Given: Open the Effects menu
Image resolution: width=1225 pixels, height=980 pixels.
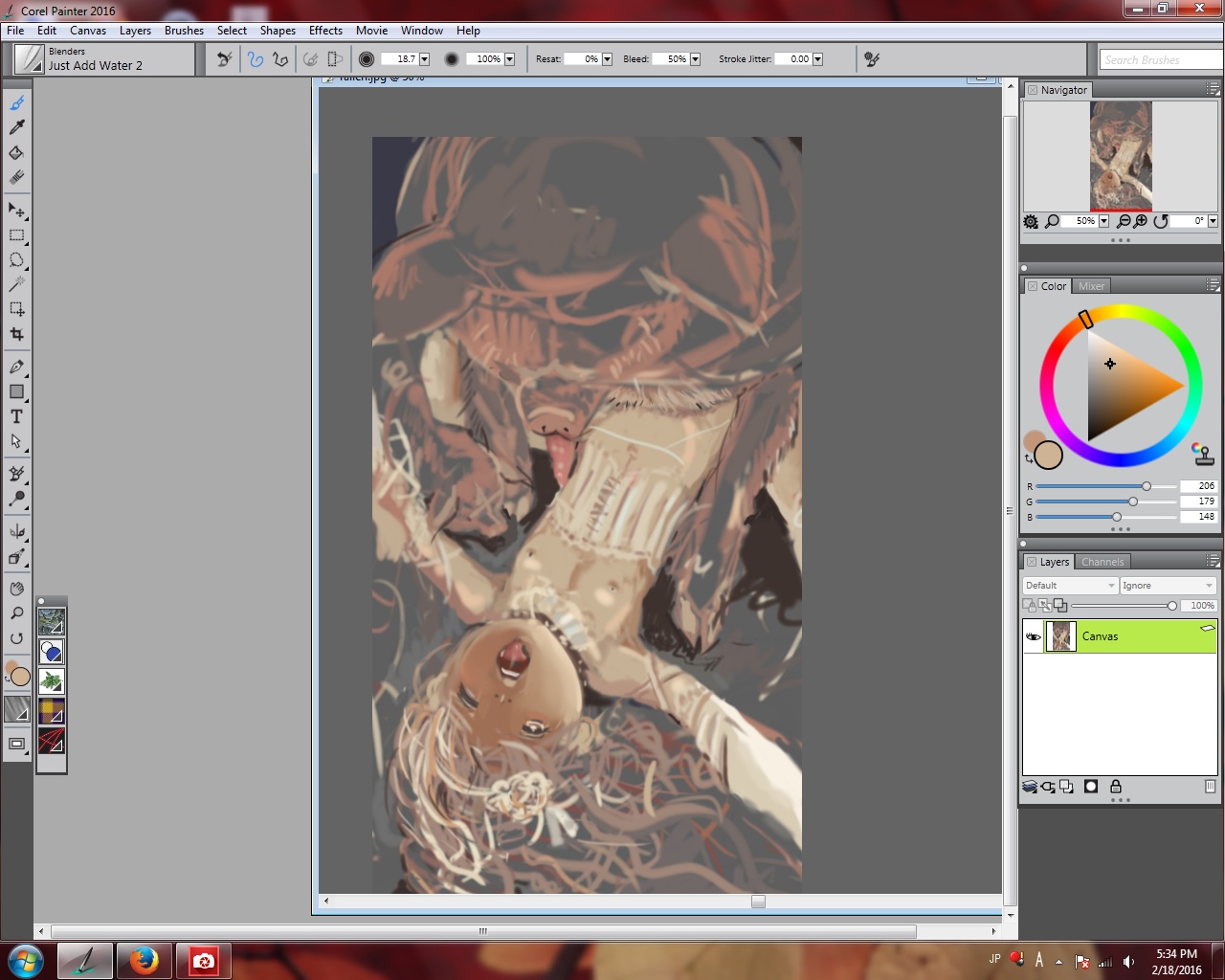Looking at the screenshot, I should point(325,31).
